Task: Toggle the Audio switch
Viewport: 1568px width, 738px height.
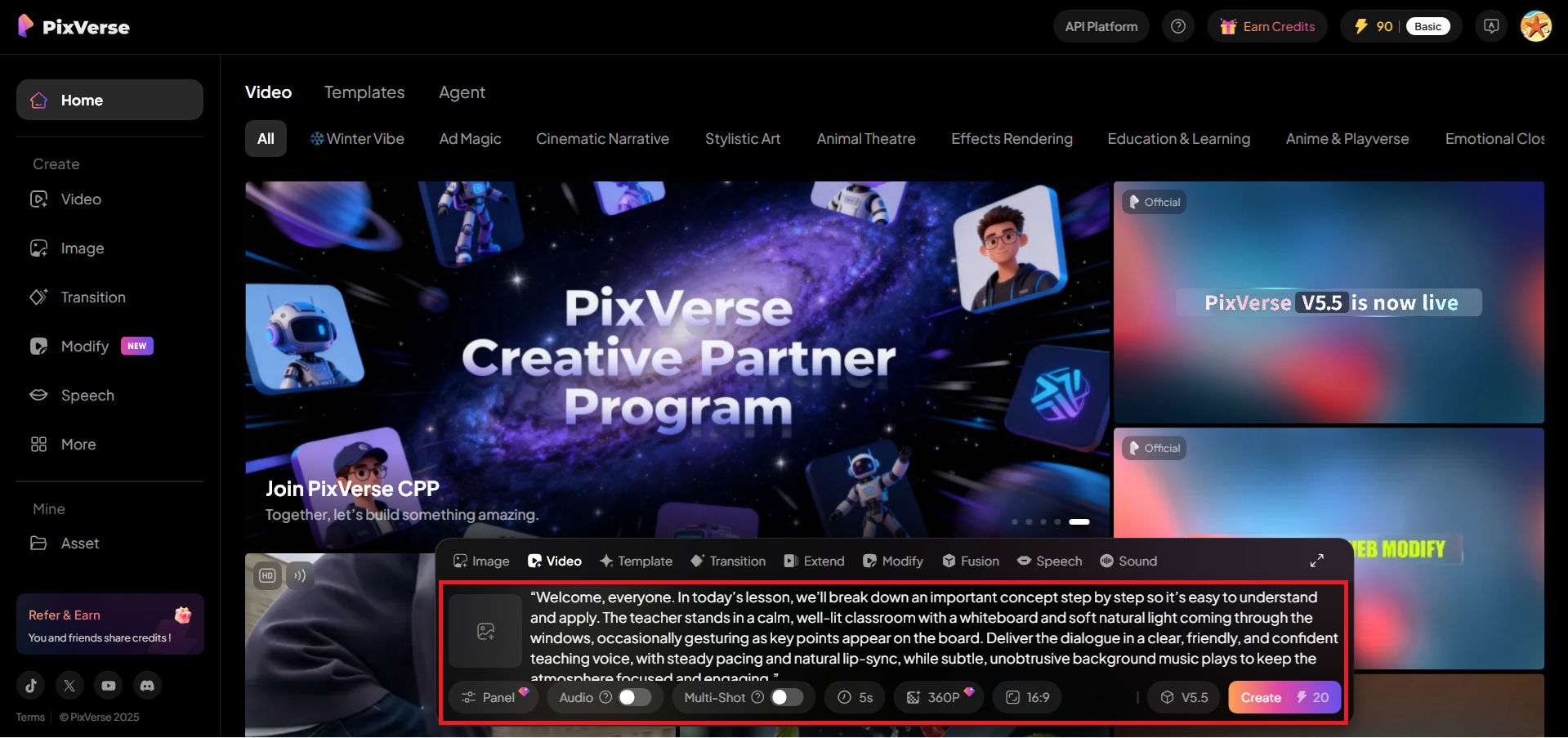Action: [635, 697]
